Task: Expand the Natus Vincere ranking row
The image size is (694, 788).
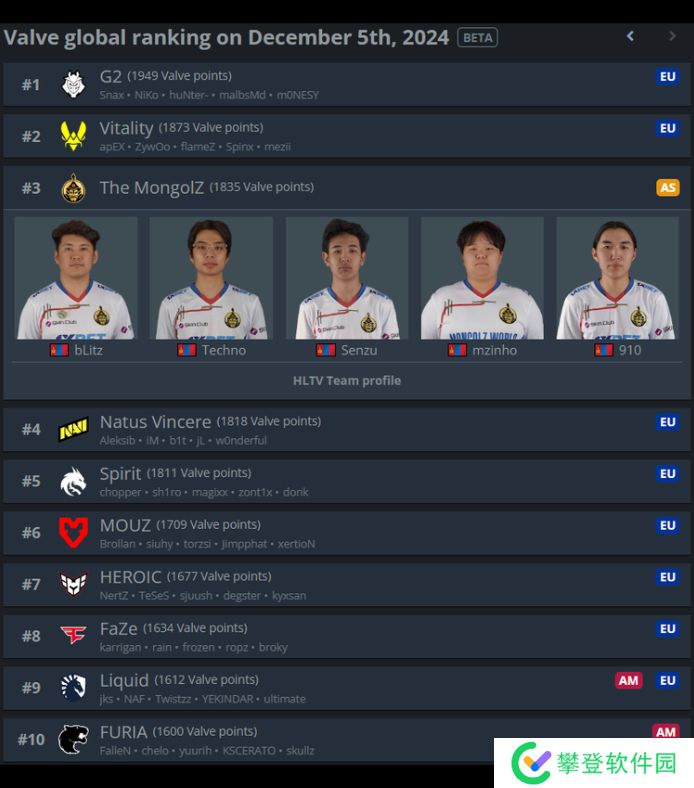Action: 347,430
